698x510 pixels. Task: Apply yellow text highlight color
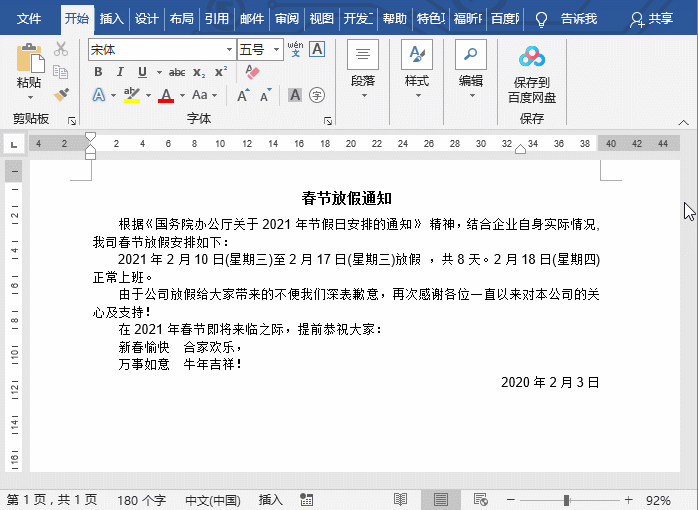[132, 95]
